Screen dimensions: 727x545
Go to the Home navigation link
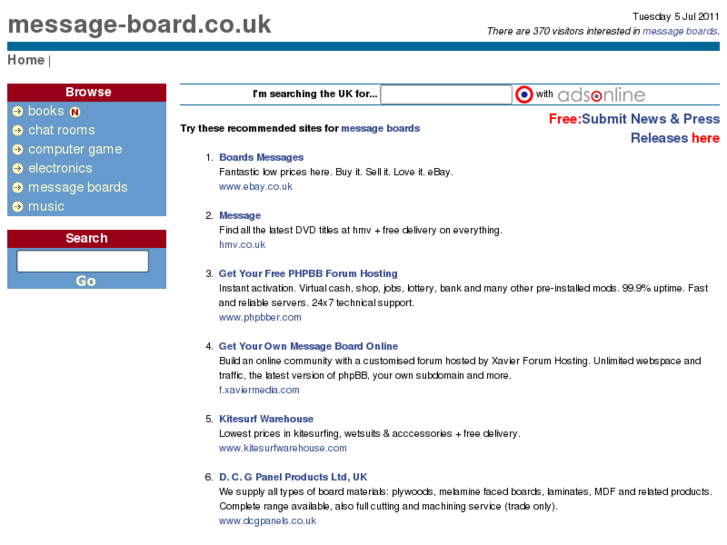click(x=26, y=60)
